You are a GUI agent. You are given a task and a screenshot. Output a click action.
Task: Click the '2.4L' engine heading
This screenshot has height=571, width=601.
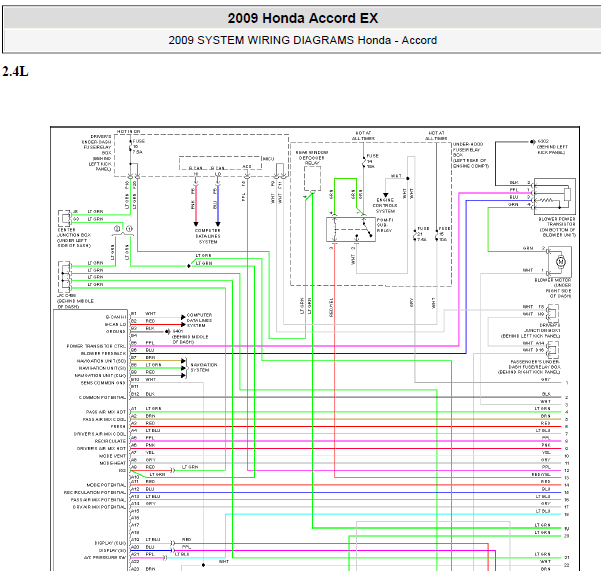click(15, 71)
